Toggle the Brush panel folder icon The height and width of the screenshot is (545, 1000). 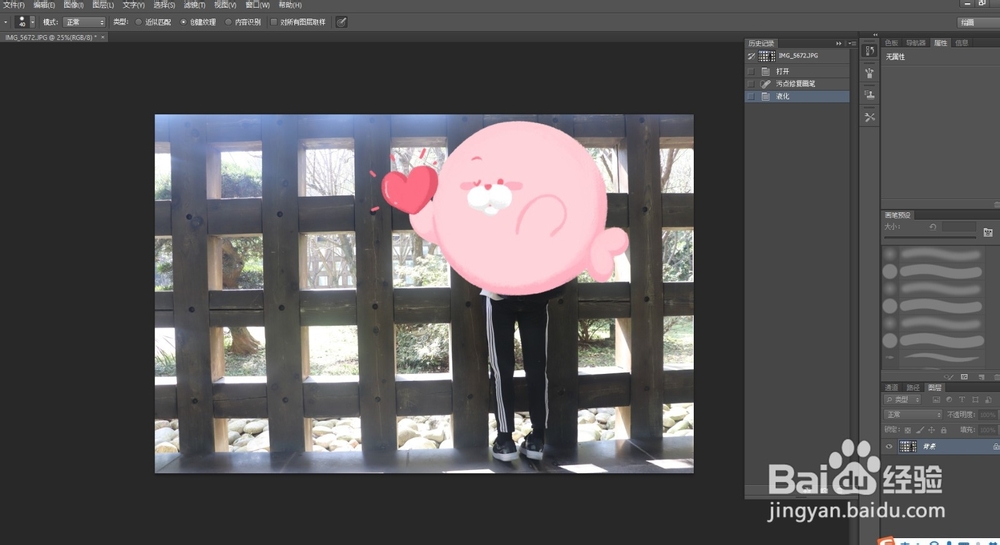pyautogui.click(x=988, y=232)
